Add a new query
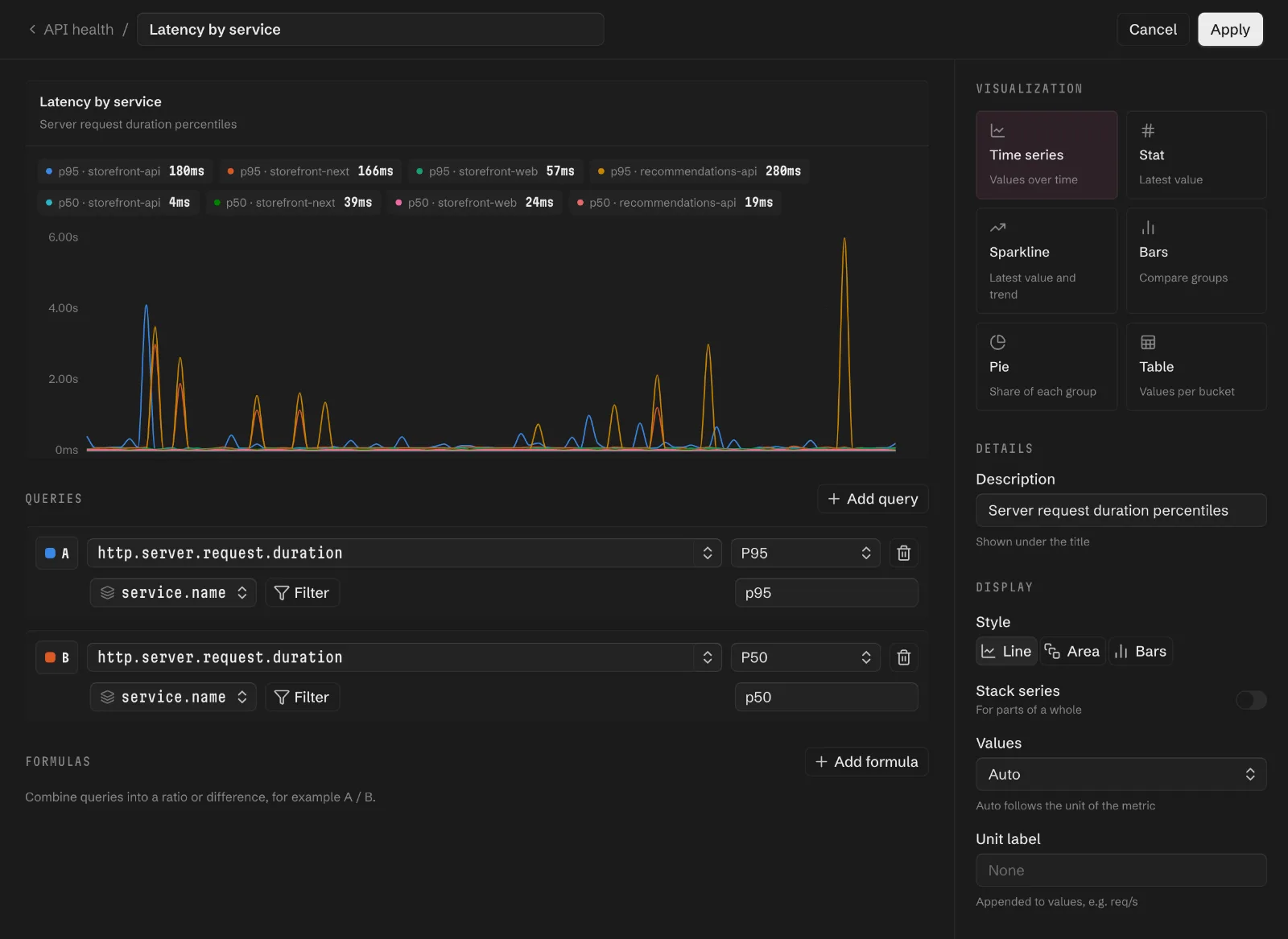 [873, 499]
